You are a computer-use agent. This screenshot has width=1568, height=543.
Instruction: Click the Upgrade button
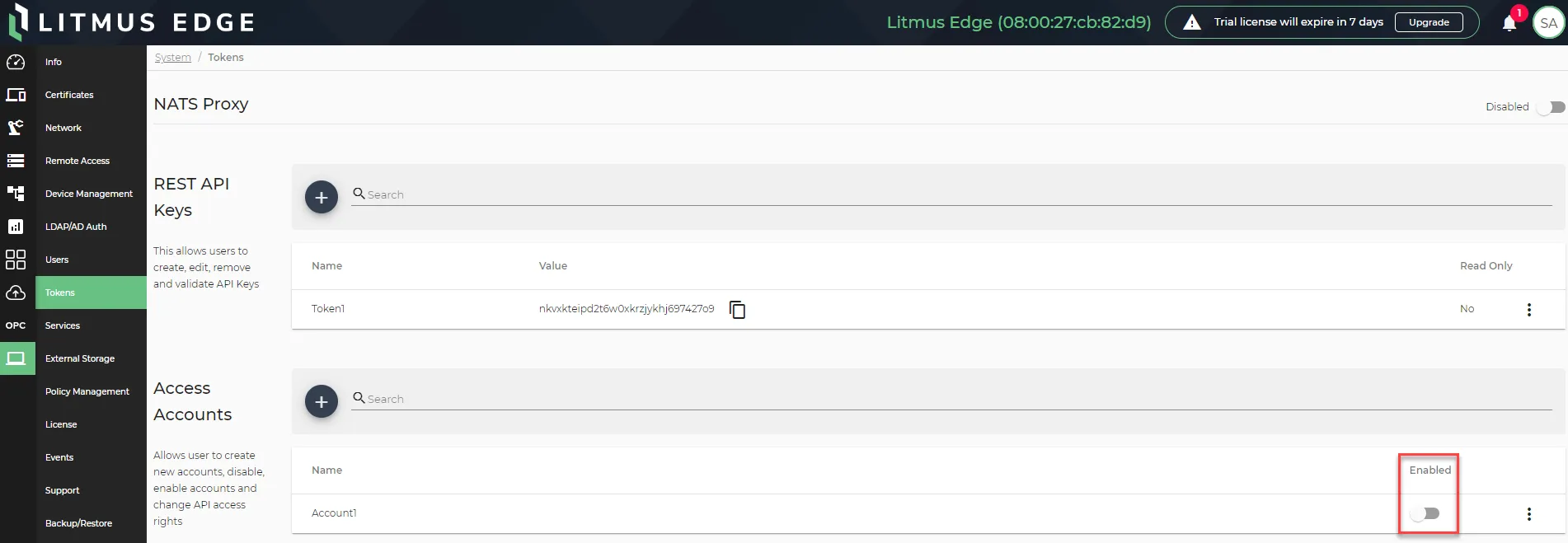tap(1429, 22)
